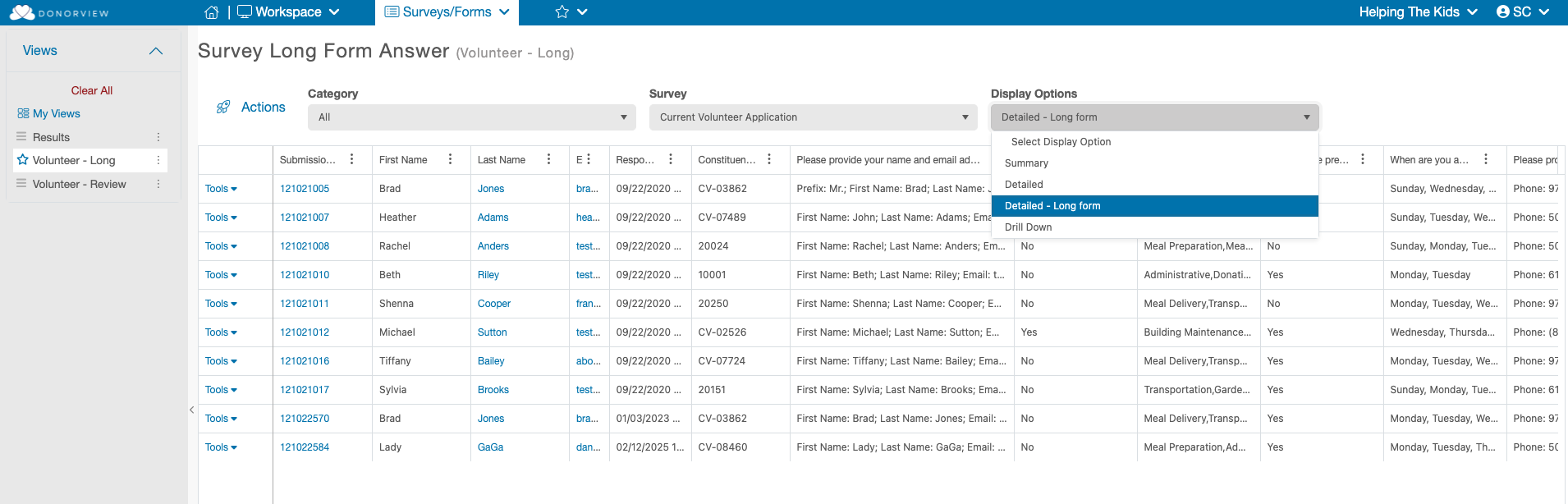The image size is (1568, 504).
Task: Open the Category dropdown
Action: coord(472,117)
